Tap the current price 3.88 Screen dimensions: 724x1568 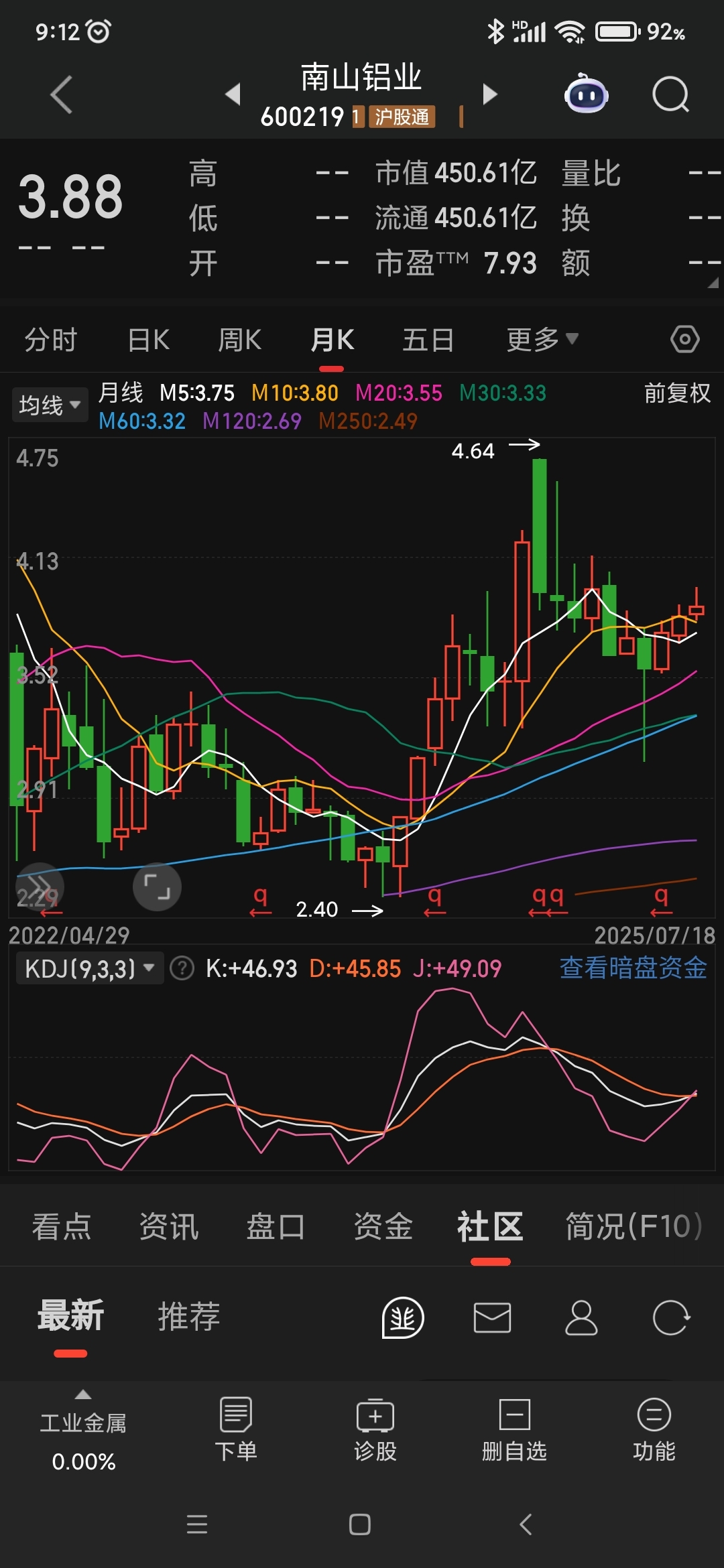[70, 197]
